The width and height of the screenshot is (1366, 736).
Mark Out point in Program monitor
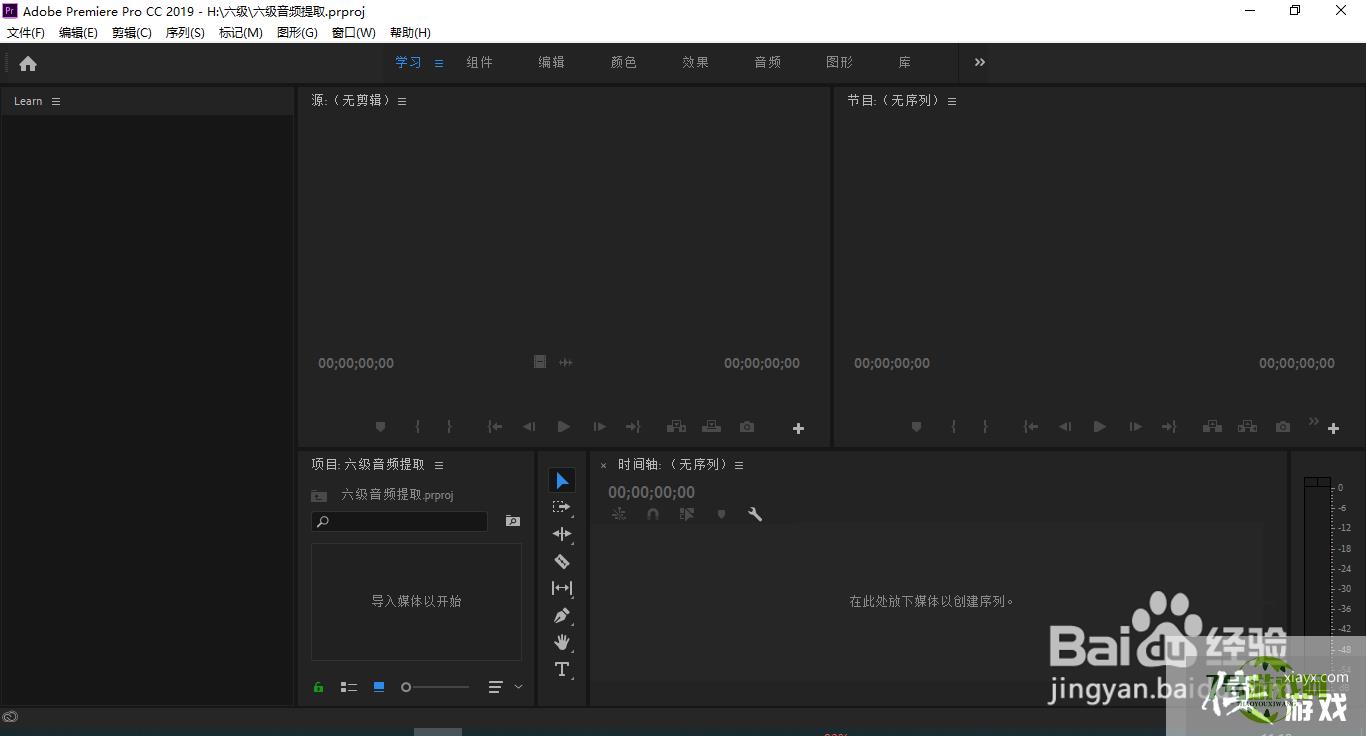pyautogui.click(x=985, y=427)
